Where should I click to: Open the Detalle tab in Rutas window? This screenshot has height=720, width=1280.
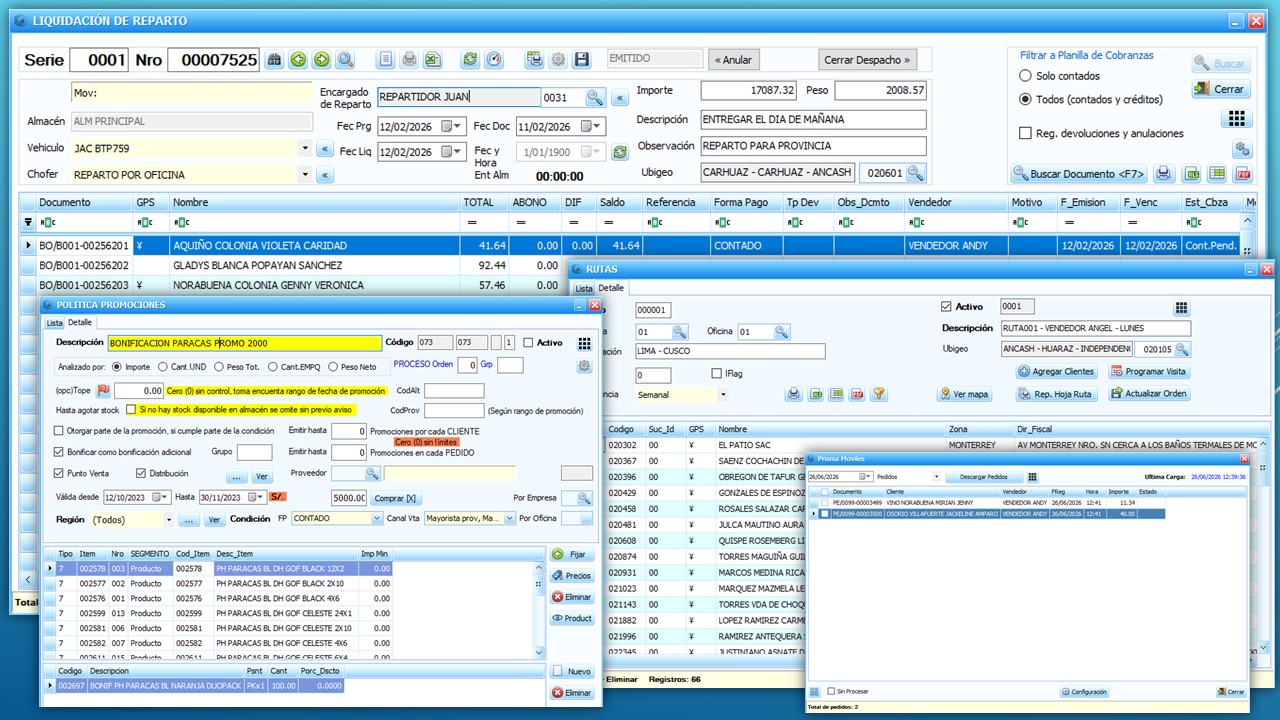[x=611, y=288]
